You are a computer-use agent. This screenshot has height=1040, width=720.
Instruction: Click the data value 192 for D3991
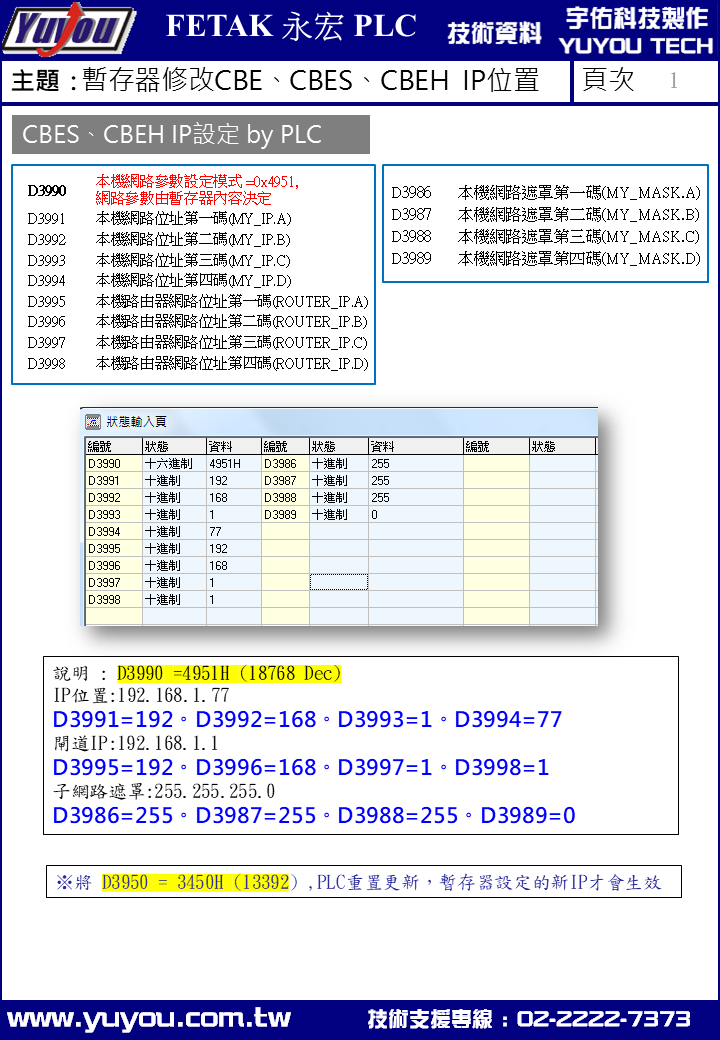pyautogui.click(x=233, y=481)
